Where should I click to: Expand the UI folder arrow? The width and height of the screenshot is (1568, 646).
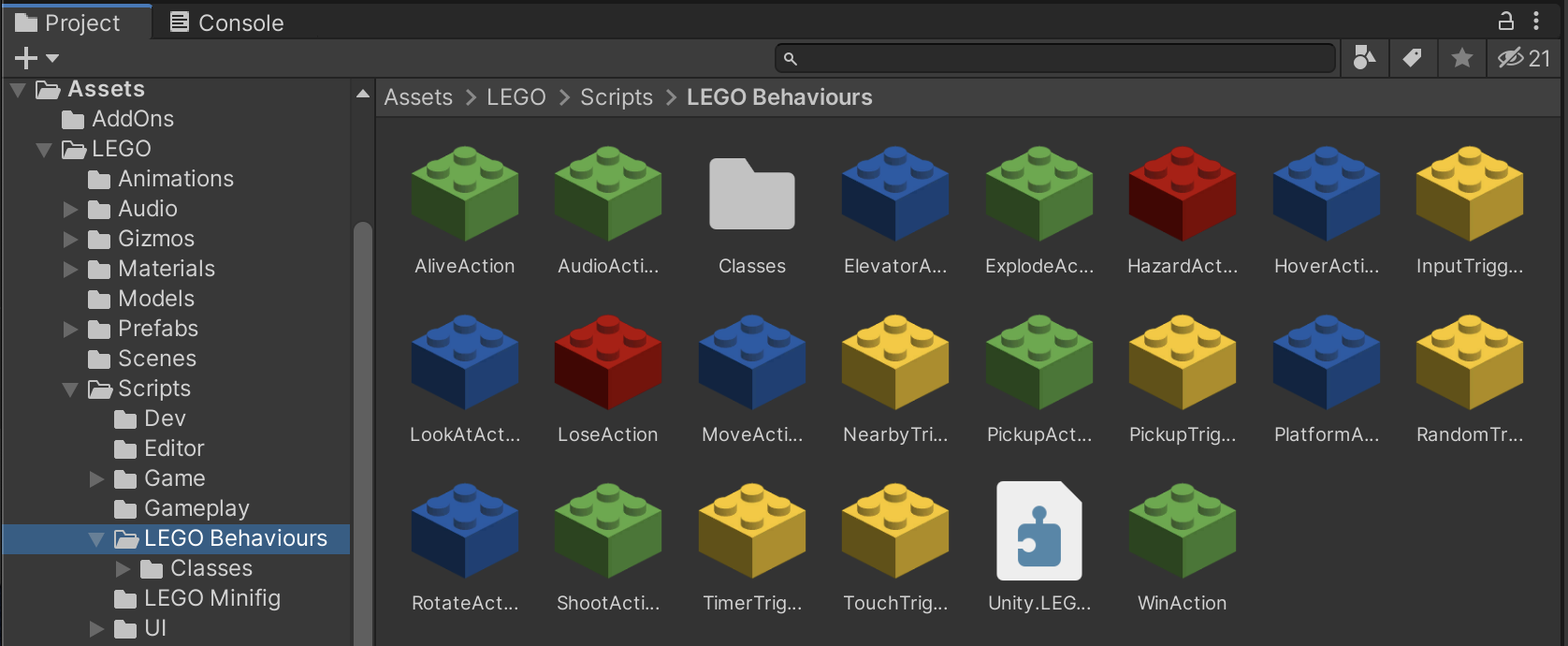point(96,628)
